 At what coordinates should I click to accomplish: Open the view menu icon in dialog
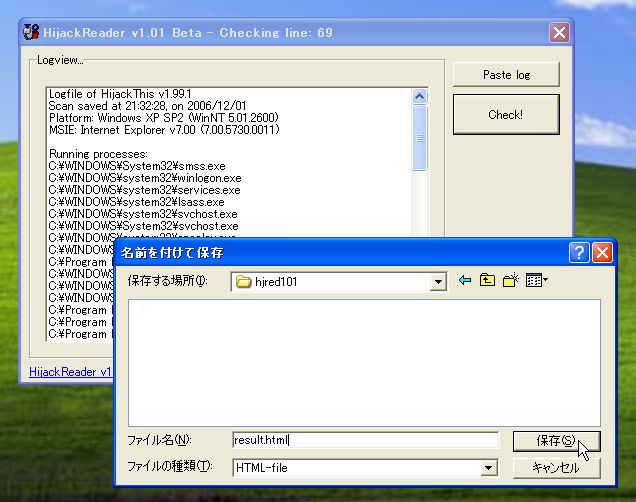click(x=537, y=280)
